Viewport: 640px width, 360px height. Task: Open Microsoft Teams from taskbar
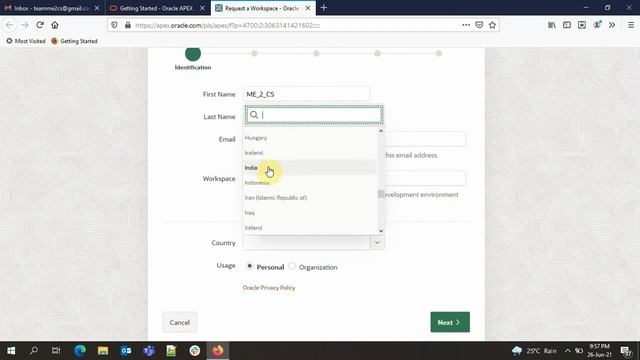149,351
